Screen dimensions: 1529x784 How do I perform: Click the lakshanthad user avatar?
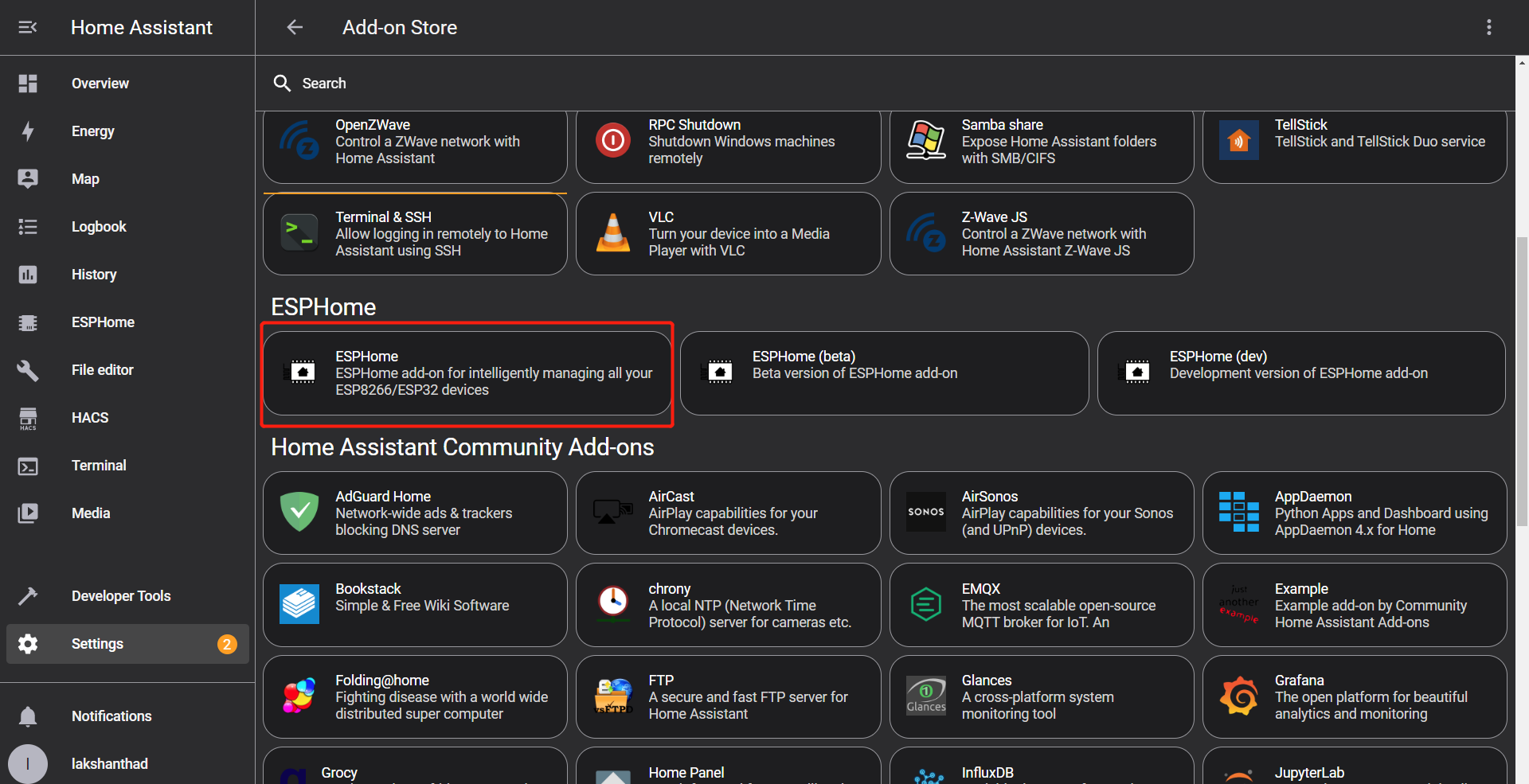pyautogui.click(x=28, y=764)
